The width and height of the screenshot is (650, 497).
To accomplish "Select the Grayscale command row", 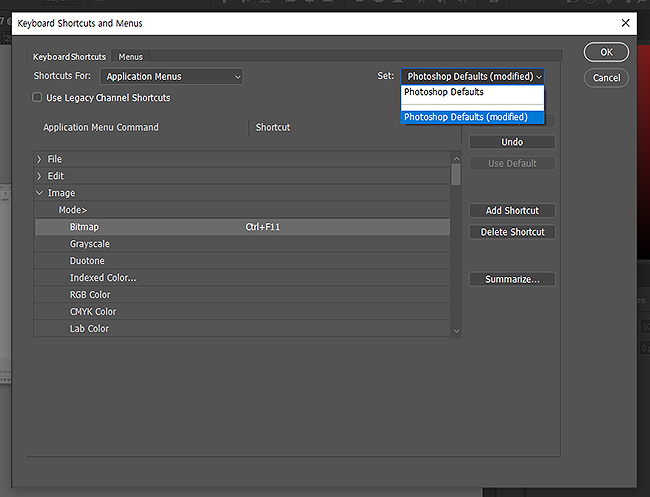I will 242,244.
